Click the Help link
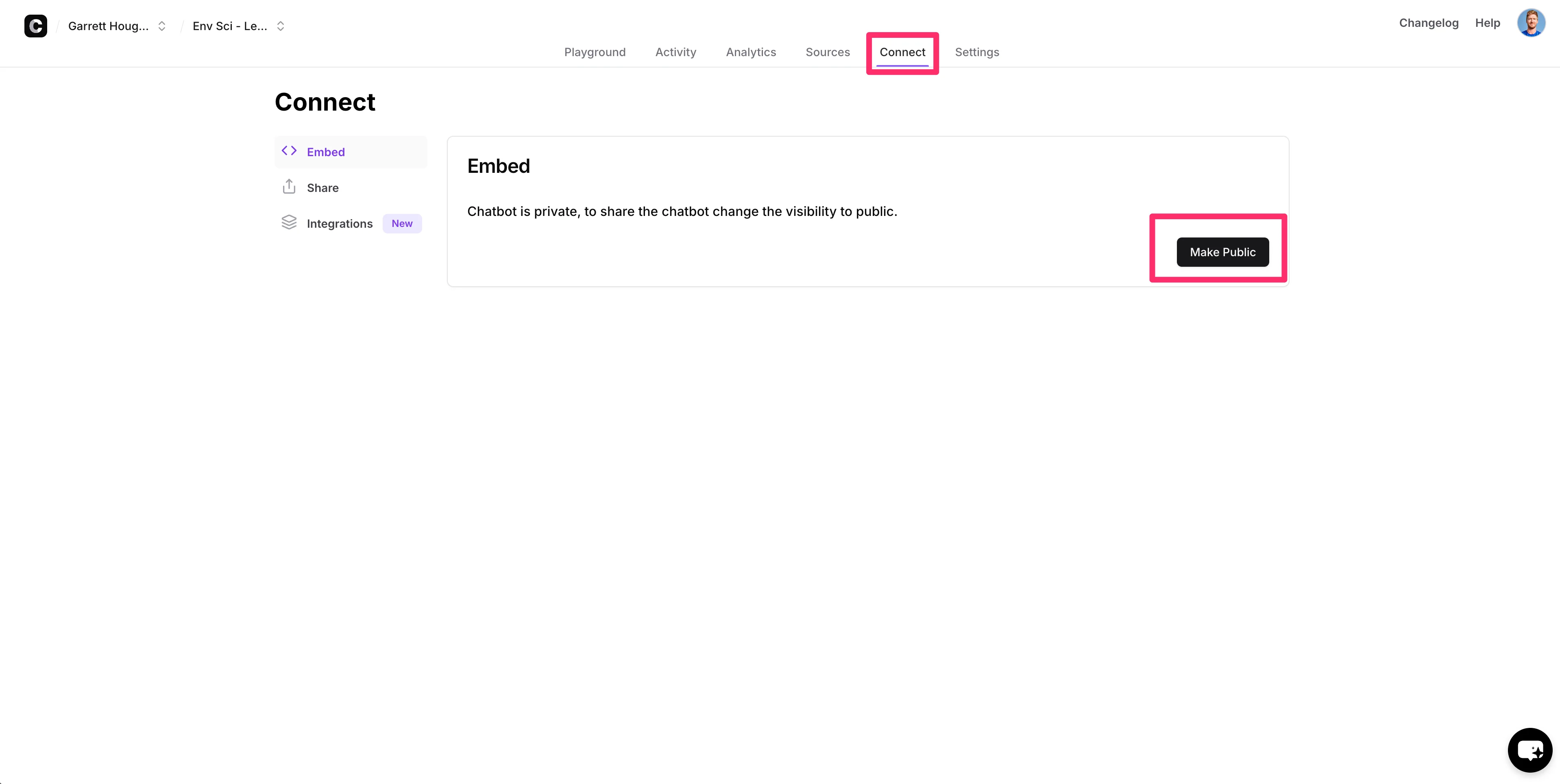The width and height of the screenshot is (1560, 784). tap(1487, 23)
